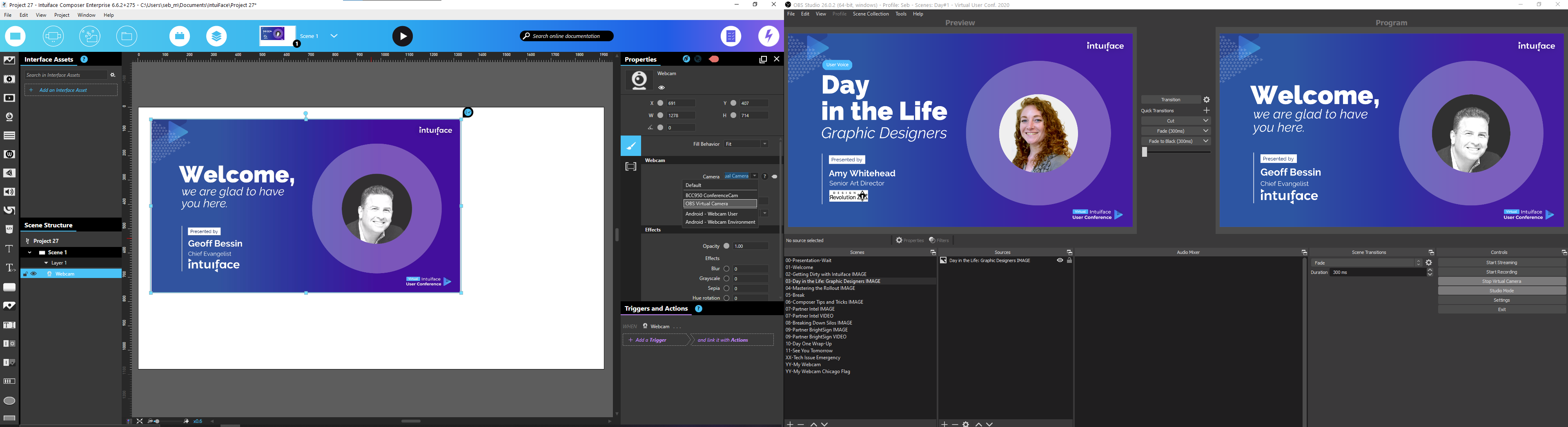
Task: Collapse Layer 1 in Scene Structure
Action: coord(46,263)
